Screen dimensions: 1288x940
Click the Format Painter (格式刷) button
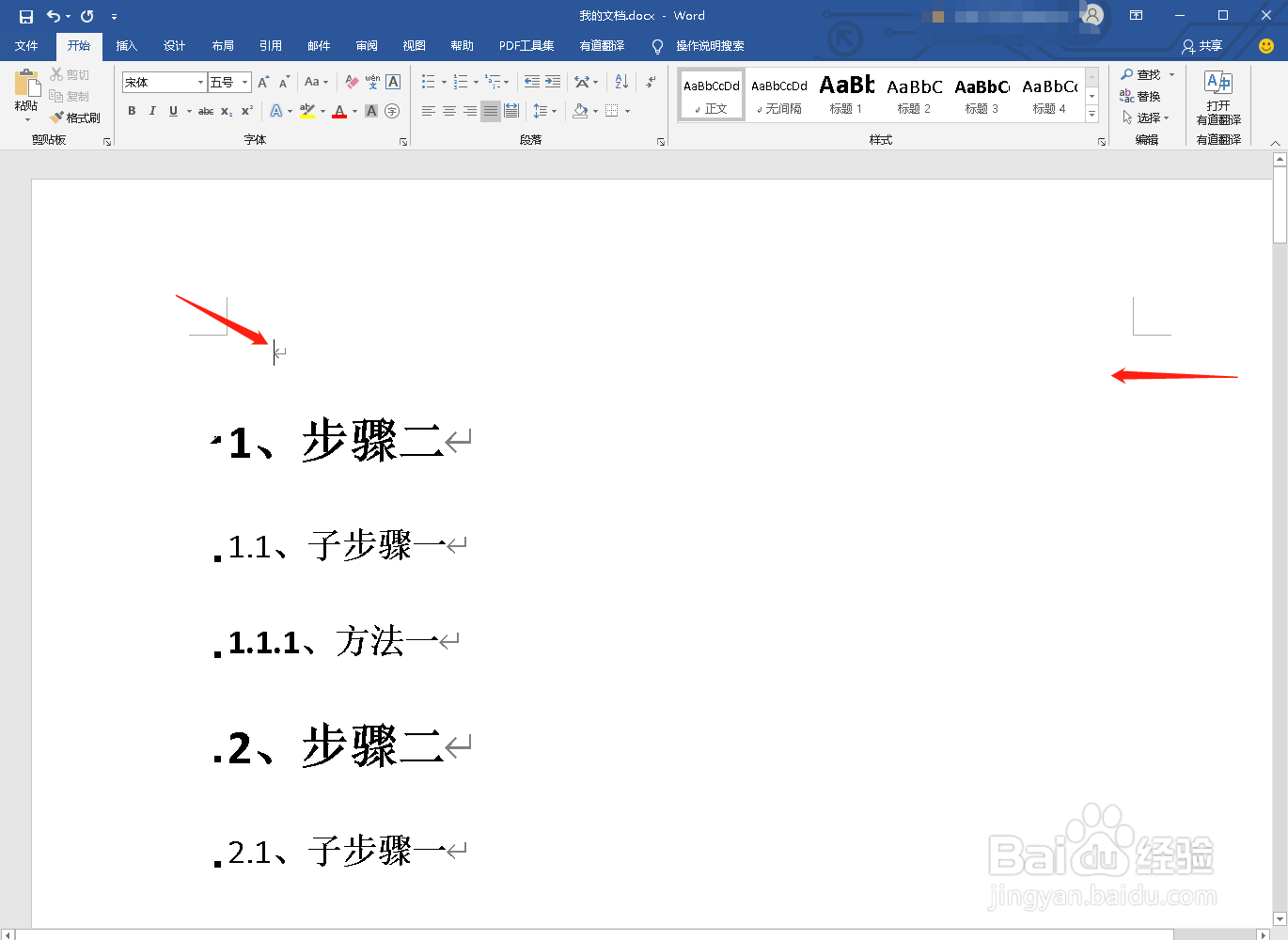click(x=75, y=117)
